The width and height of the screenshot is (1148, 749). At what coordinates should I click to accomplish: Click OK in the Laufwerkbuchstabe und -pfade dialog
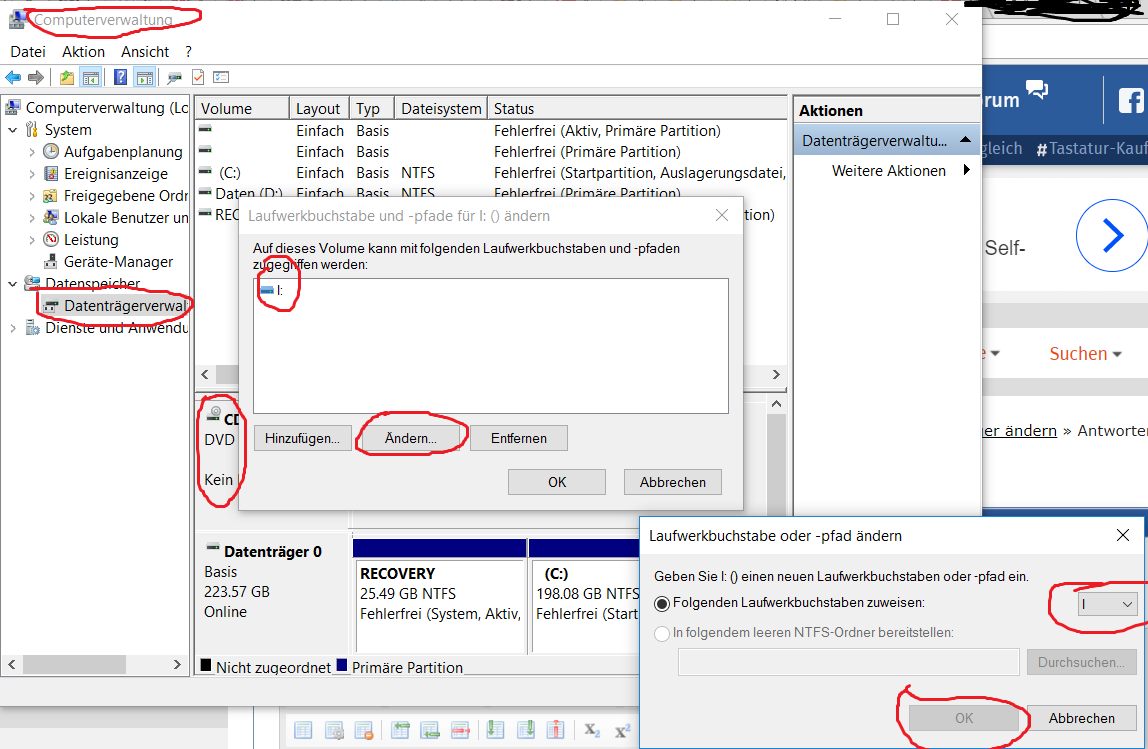point(556,482)
